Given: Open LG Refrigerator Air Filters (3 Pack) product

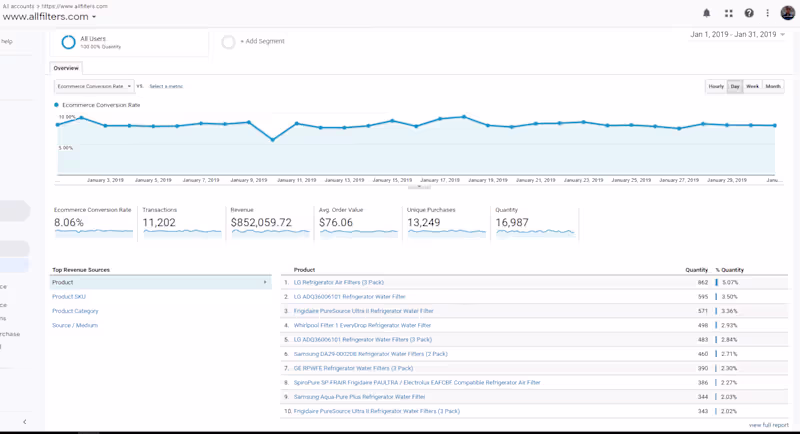Looking at the screenshot, I should (x=339, y=283).
